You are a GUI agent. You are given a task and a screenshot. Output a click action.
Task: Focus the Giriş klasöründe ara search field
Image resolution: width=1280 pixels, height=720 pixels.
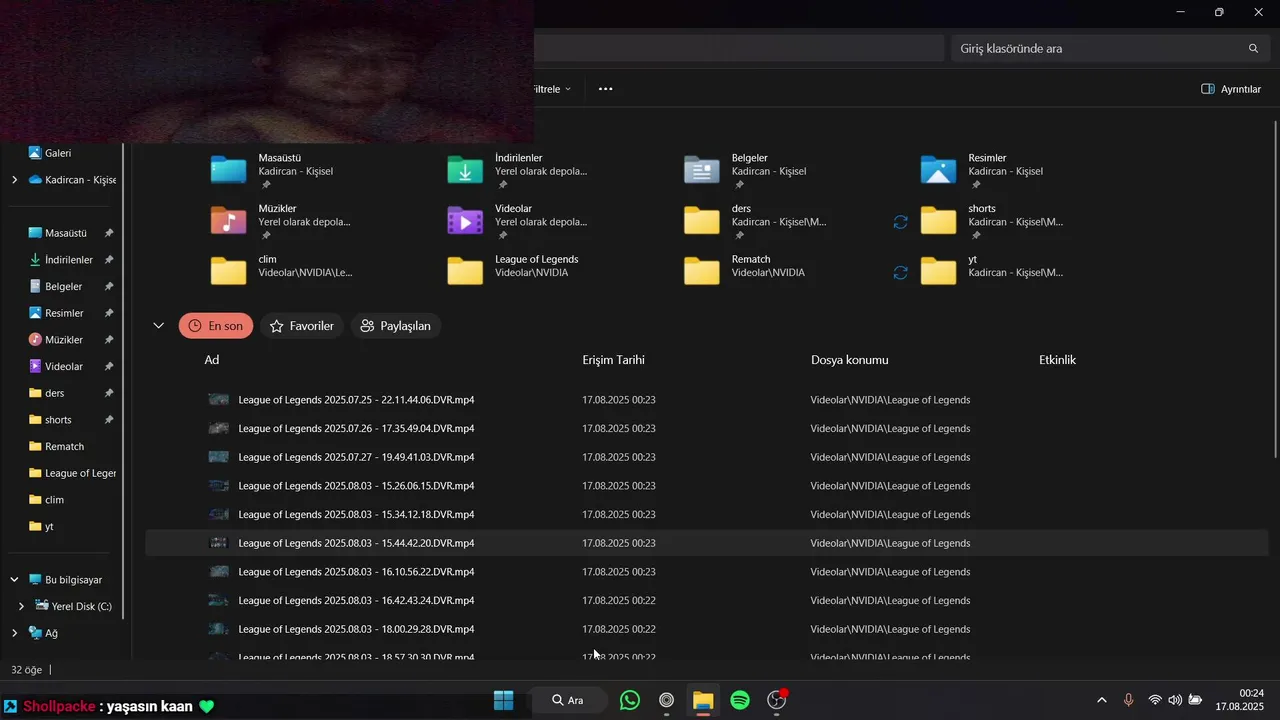point(1108,48)
